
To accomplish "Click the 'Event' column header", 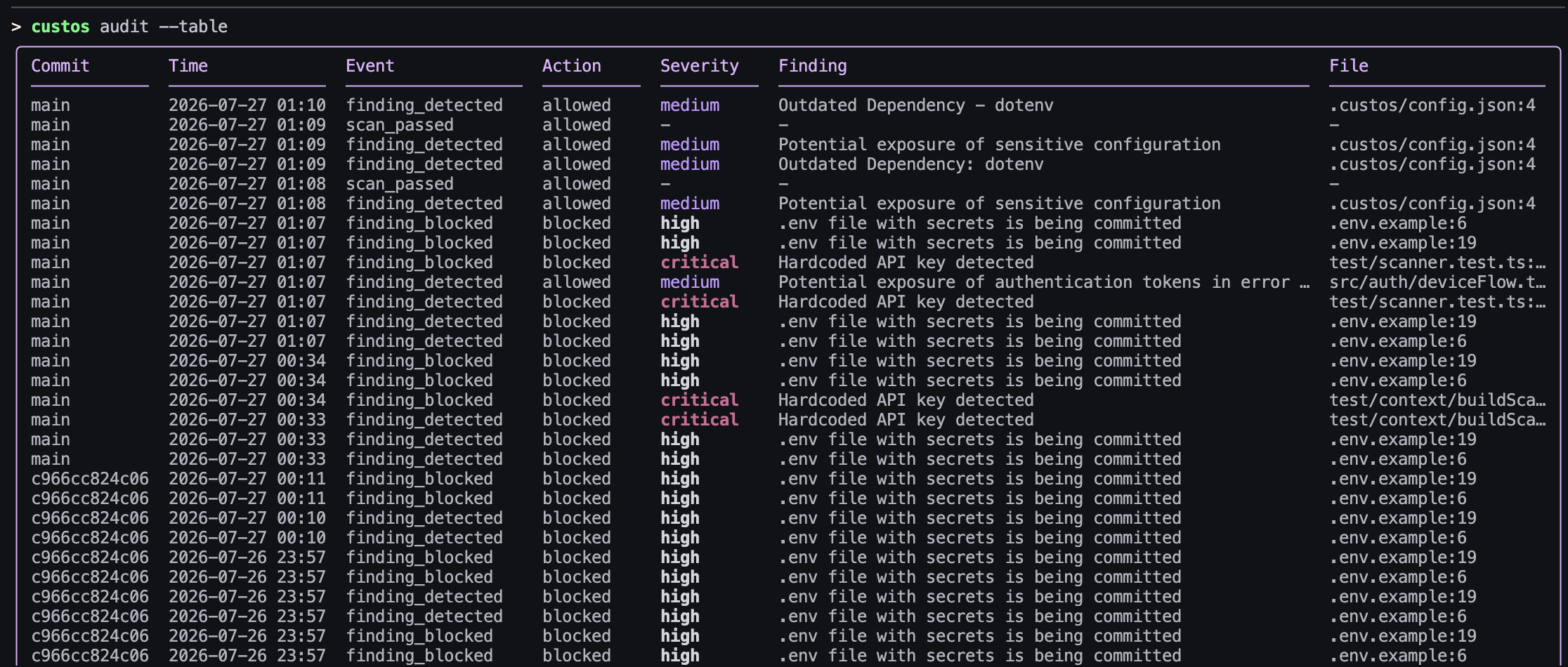I will 370,66.
